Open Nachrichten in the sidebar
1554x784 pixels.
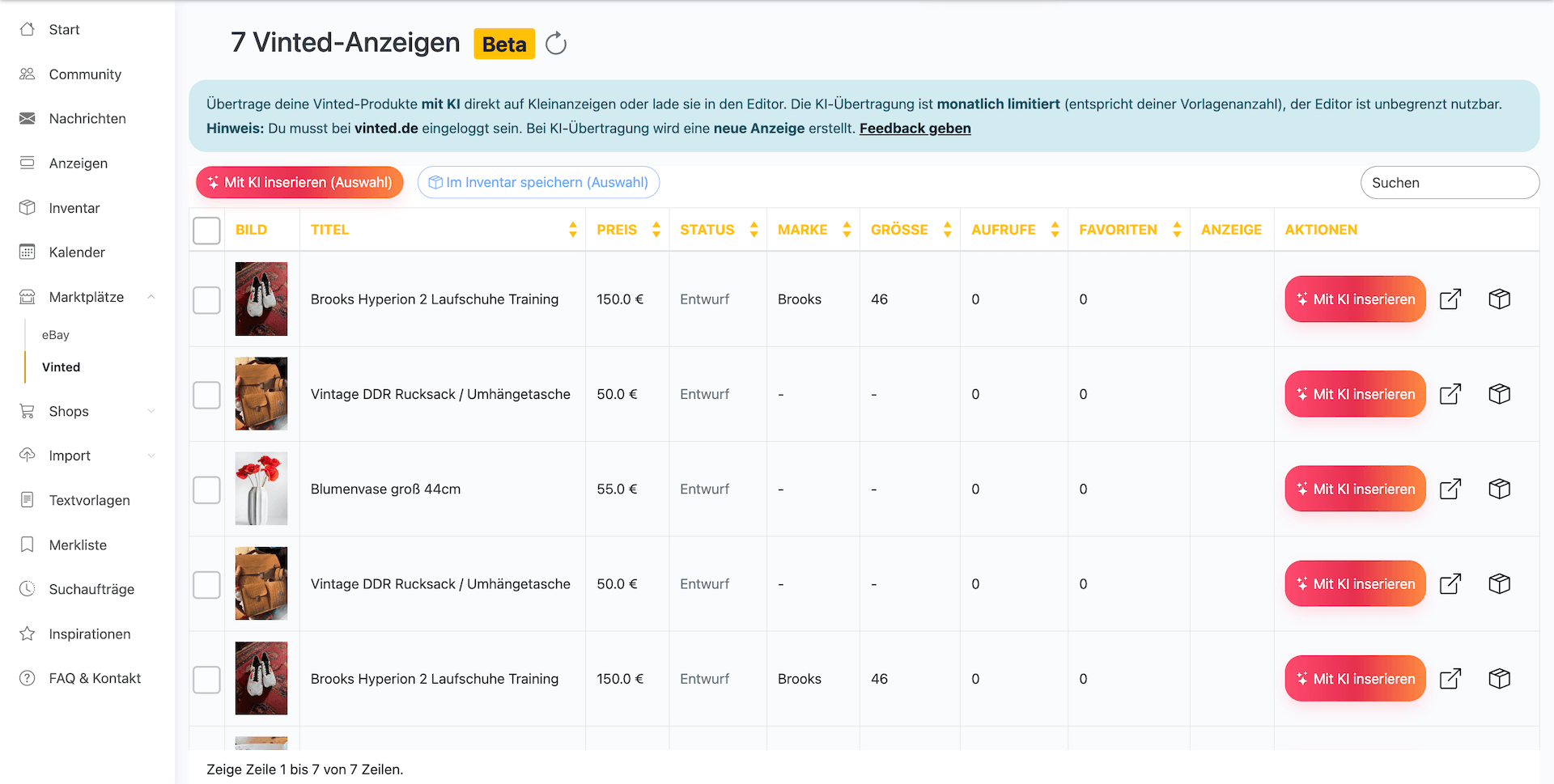tap(87, 119)
